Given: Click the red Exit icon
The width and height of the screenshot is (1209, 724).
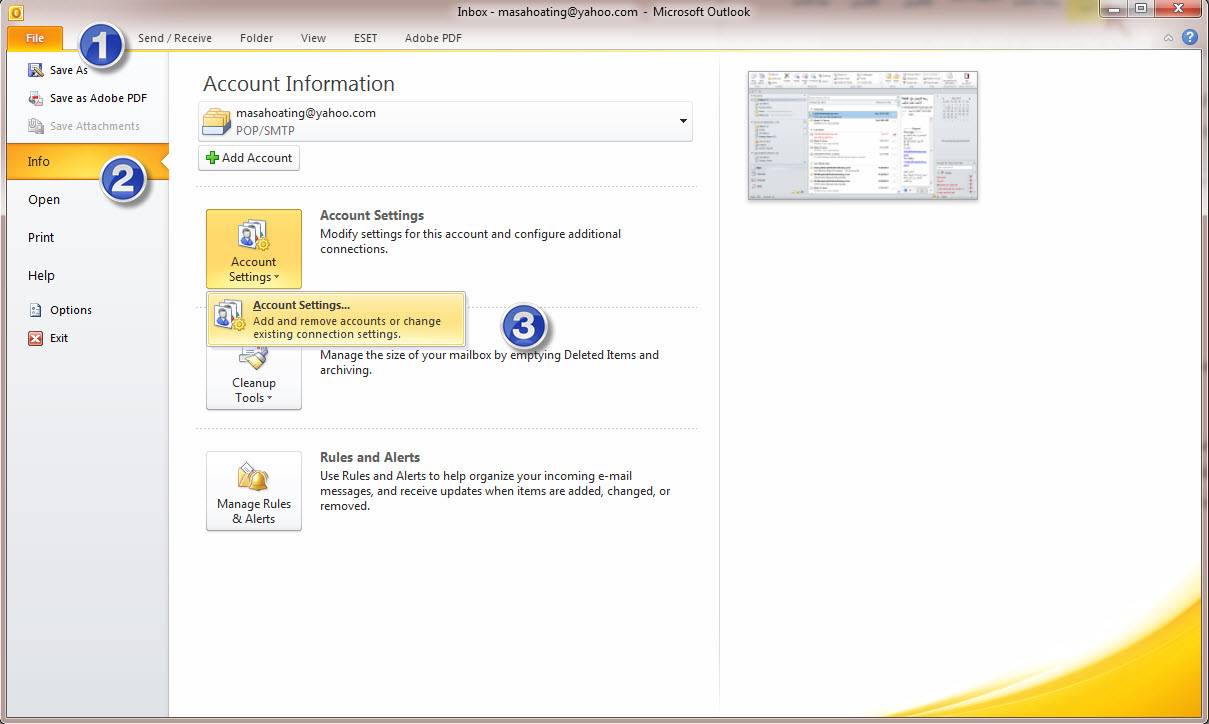Looking at the screenshot, I should coord(36,338).
